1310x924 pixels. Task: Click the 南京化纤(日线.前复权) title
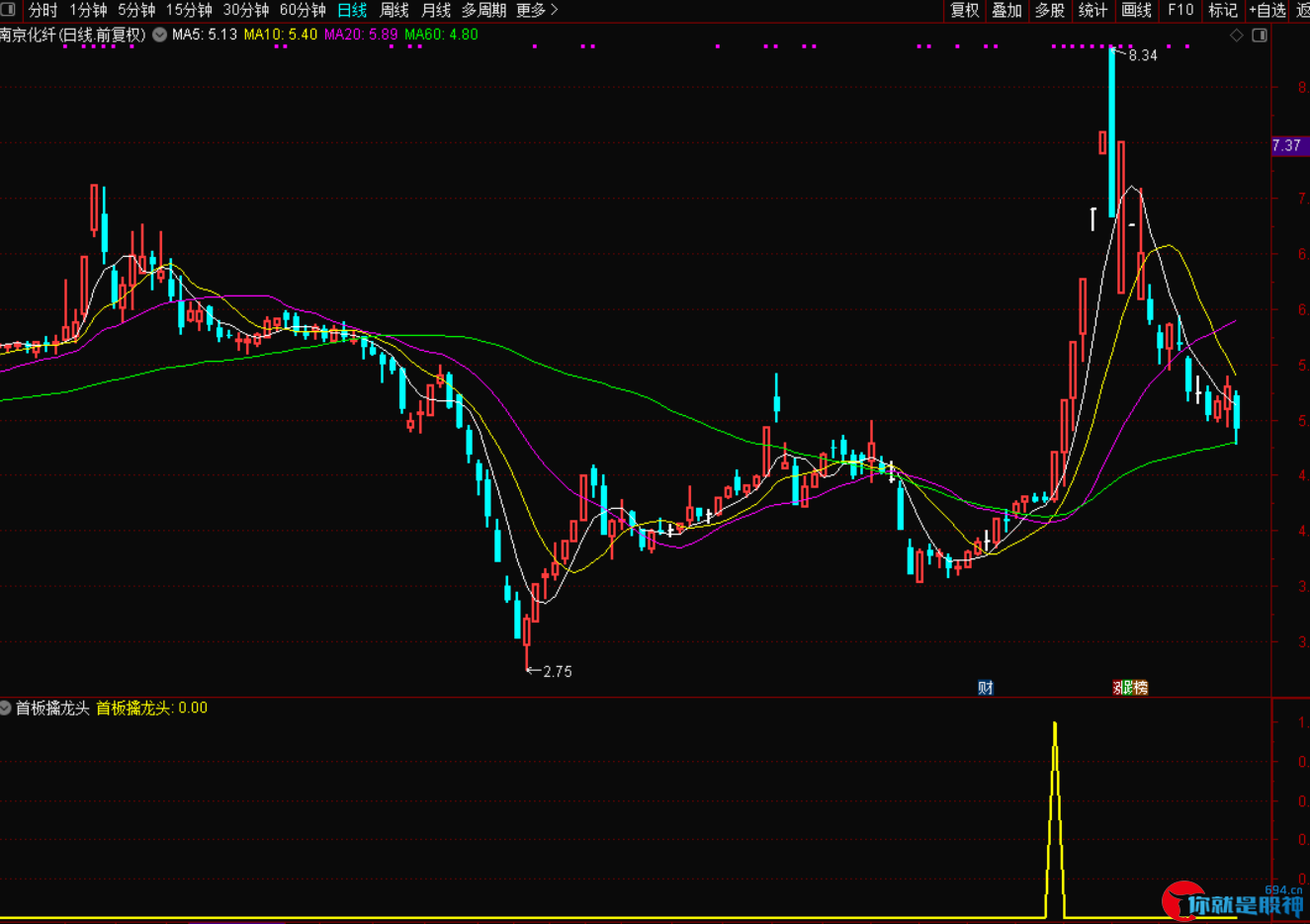[73, 35]
